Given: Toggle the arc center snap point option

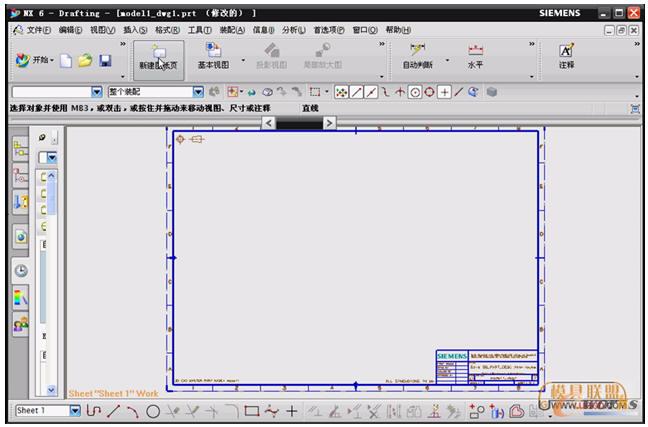Looking at the screenshot, I should tap(414, 92).
